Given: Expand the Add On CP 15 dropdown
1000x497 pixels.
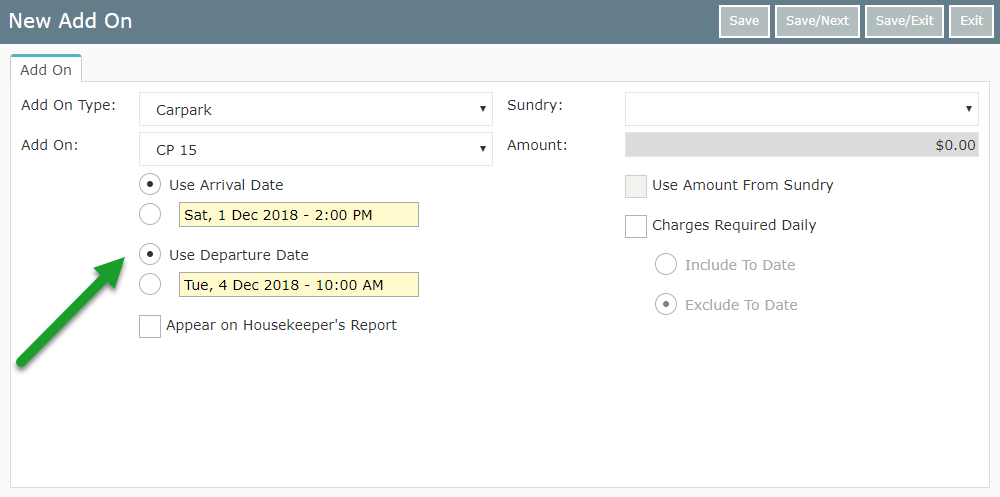Looking at the screenshot, I should (316, 149).
